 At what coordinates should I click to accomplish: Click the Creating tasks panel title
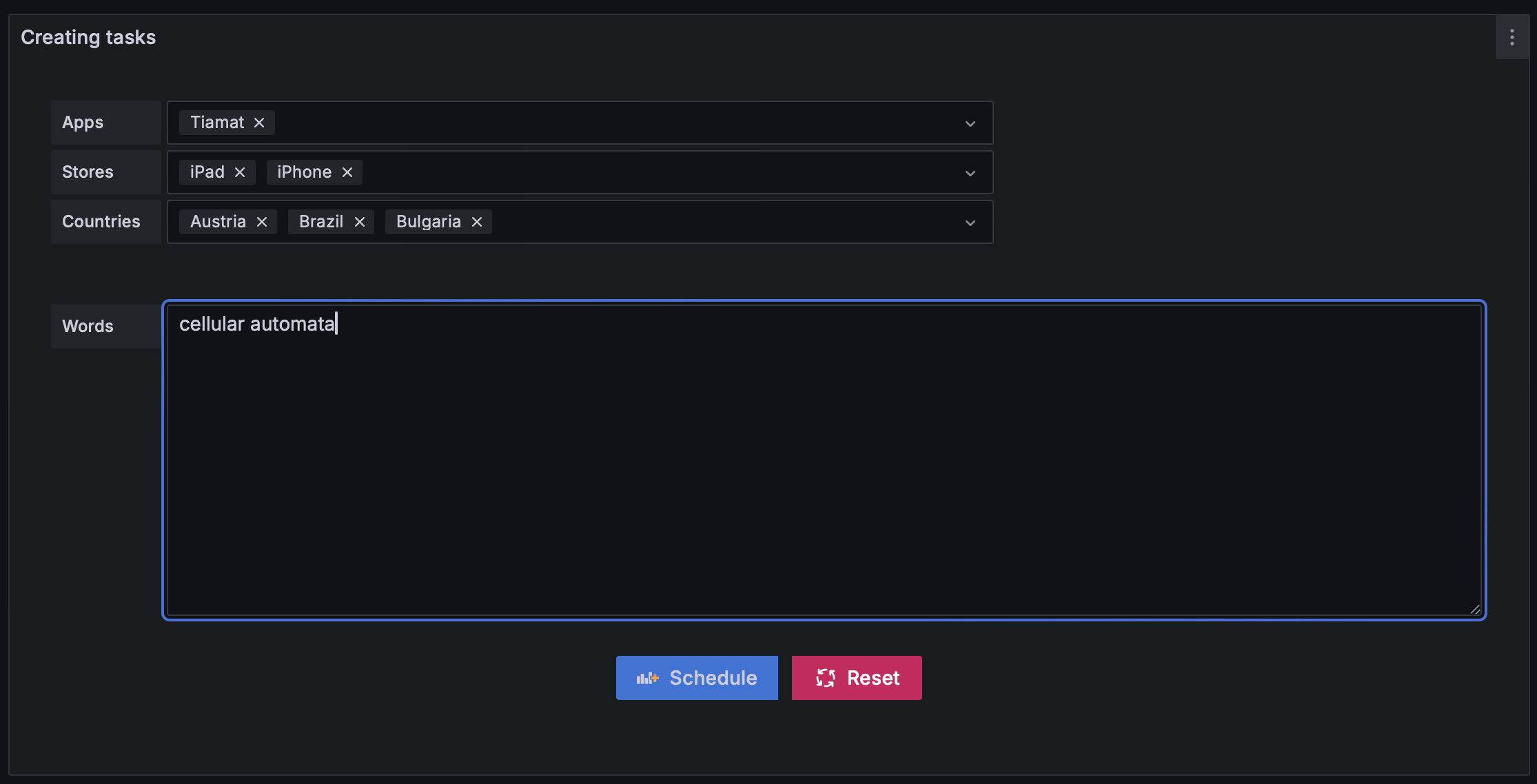tap(88, 37)
